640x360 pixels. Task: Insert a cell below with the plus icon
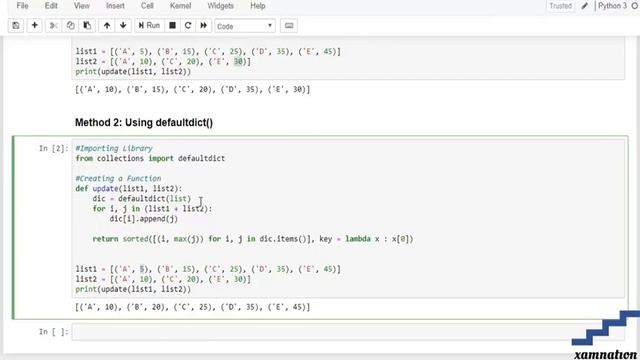[x=35, y=26]
